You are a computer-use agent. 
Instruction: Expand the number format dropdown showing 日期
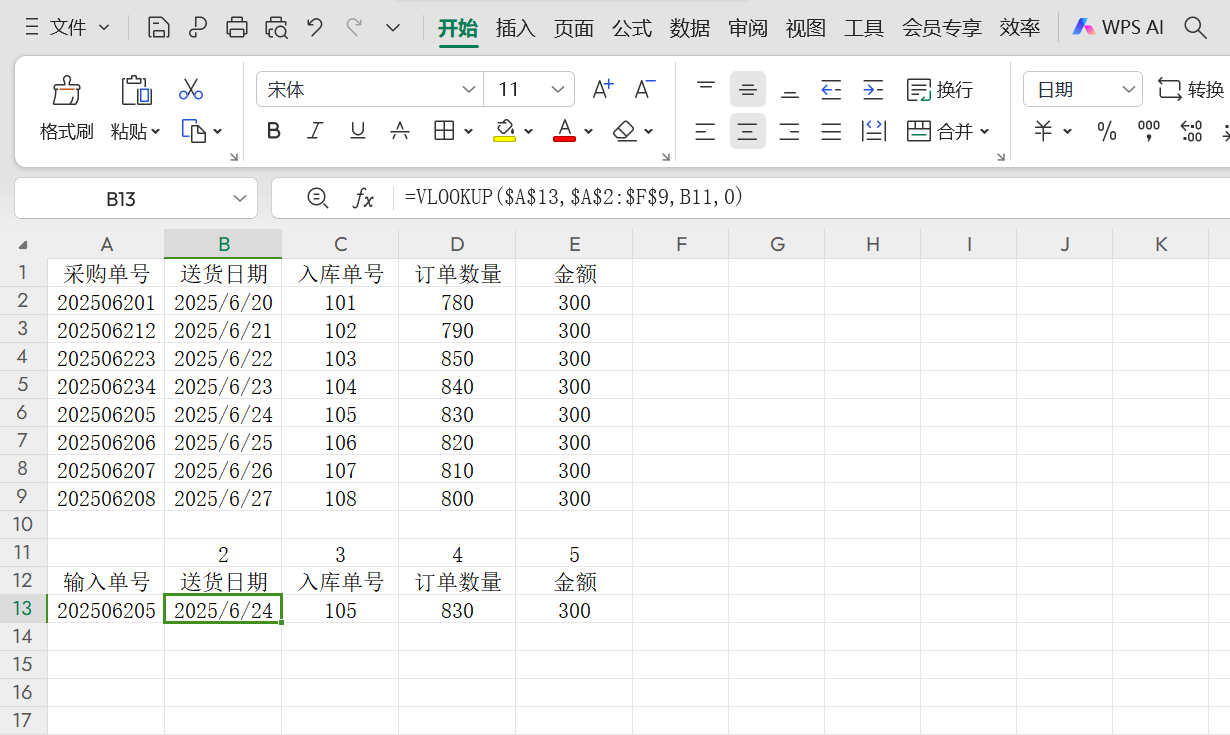click(x=1130, y=90)
